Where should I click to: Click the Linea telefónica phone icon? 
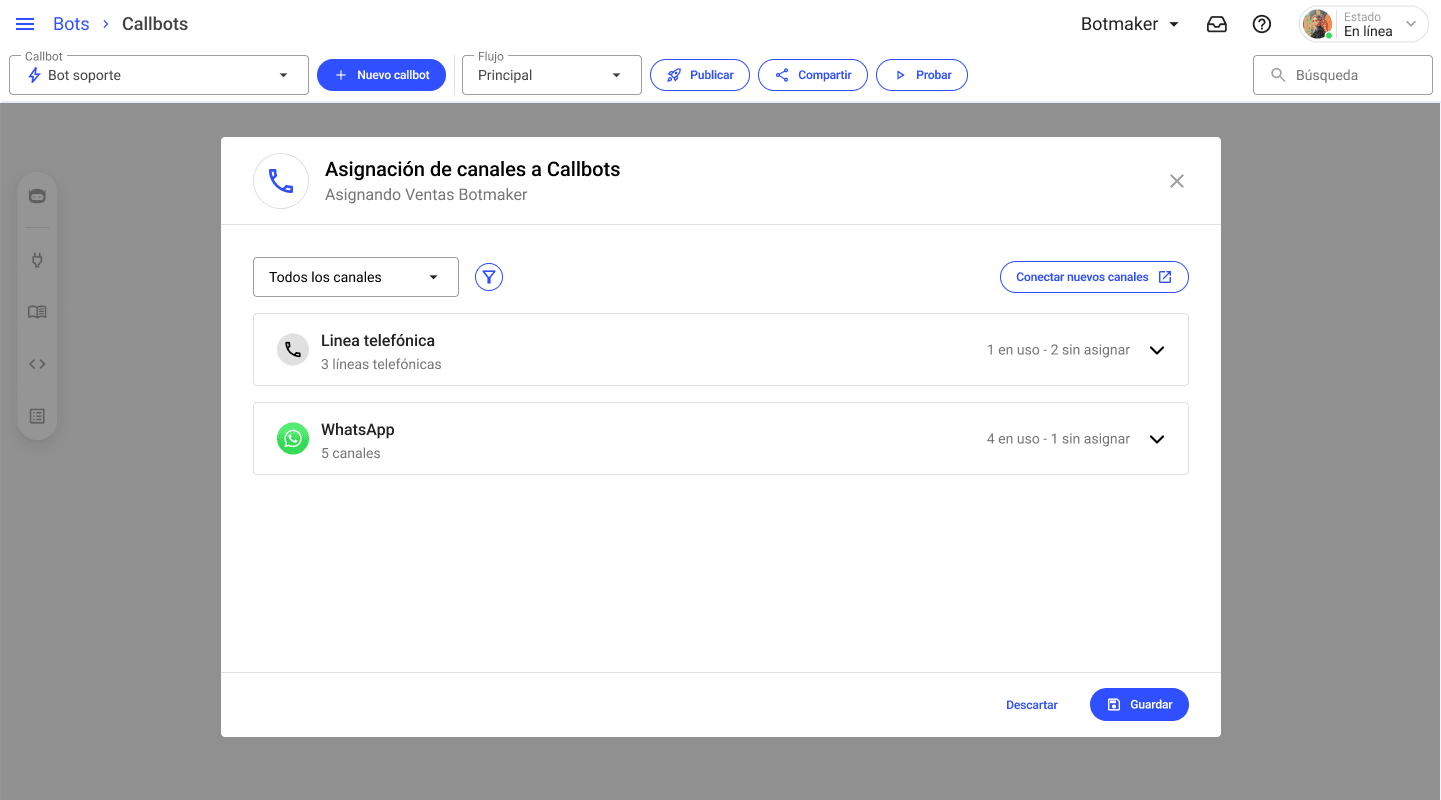(293, 350)
